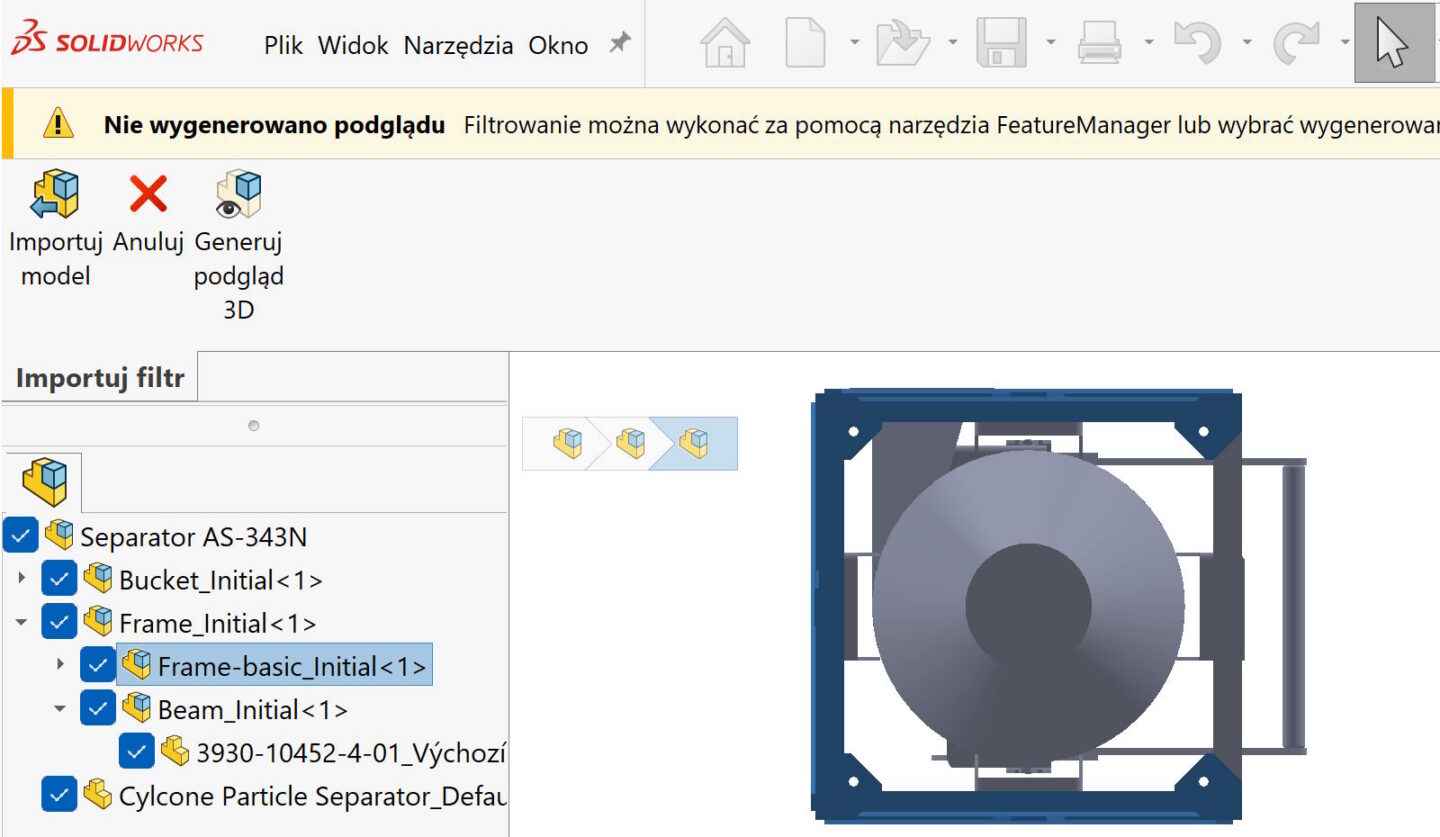This screenshot has width=1440, height=837.
Task: Click the red Anuluj cancel icon
Action: 148,194
